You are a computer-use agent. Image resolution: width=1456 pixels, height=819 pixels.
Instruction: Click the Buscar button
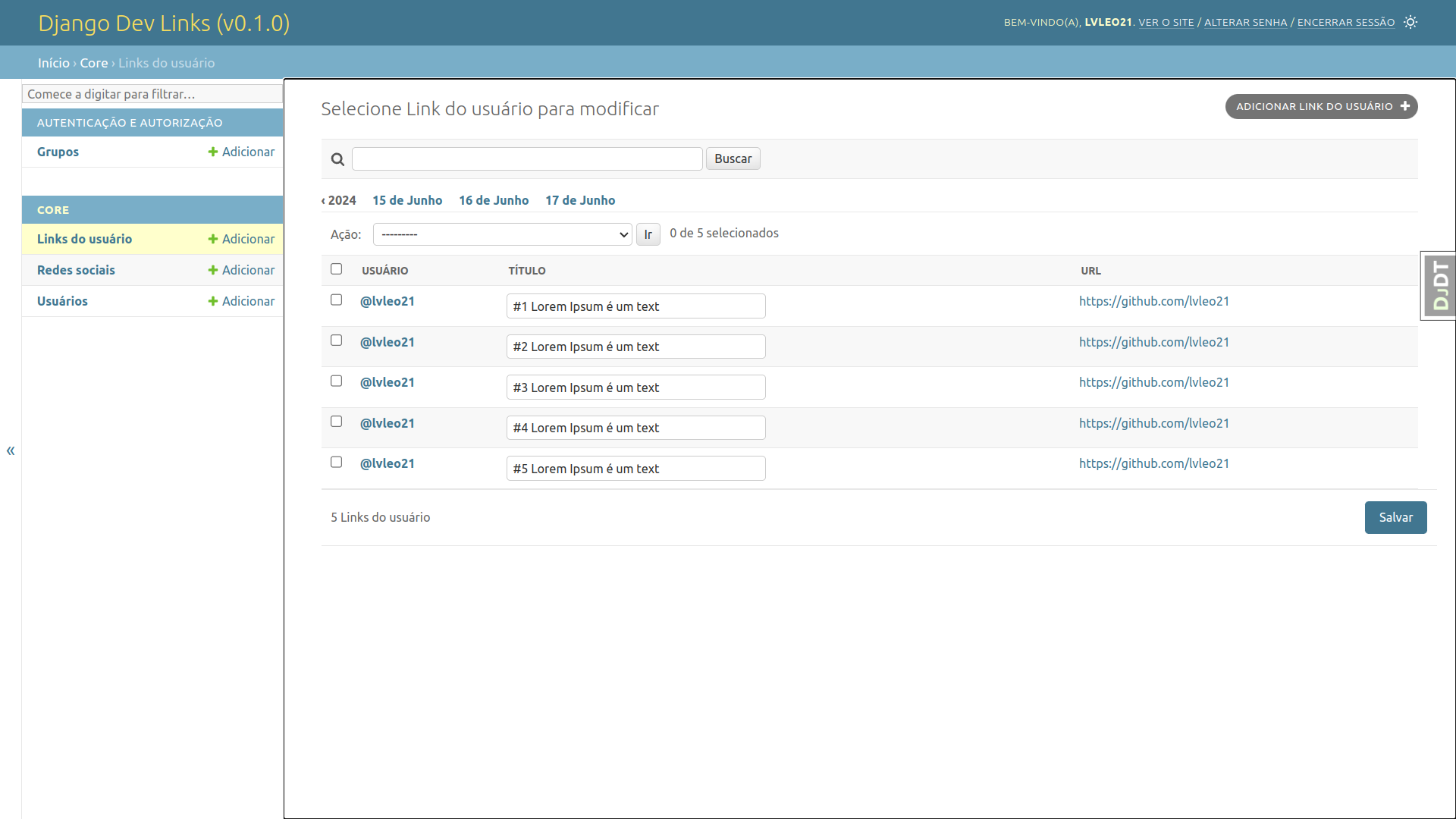[733, 158]
